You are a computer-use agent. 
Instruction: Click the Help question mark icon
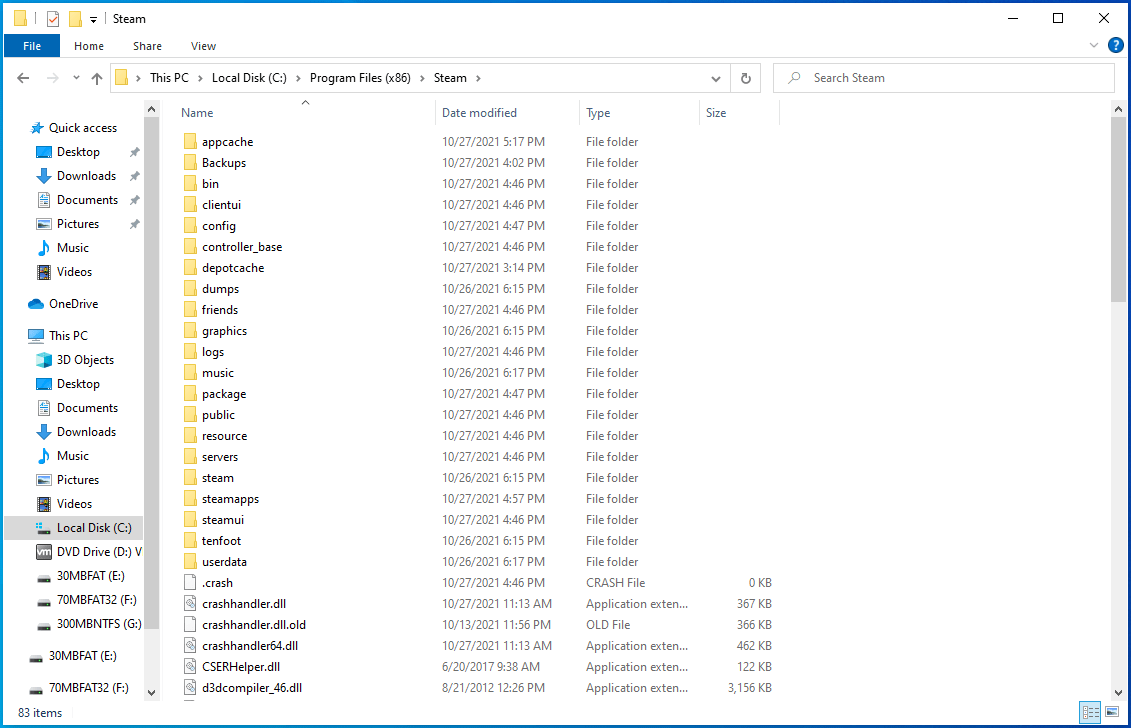pos(1115,45)
